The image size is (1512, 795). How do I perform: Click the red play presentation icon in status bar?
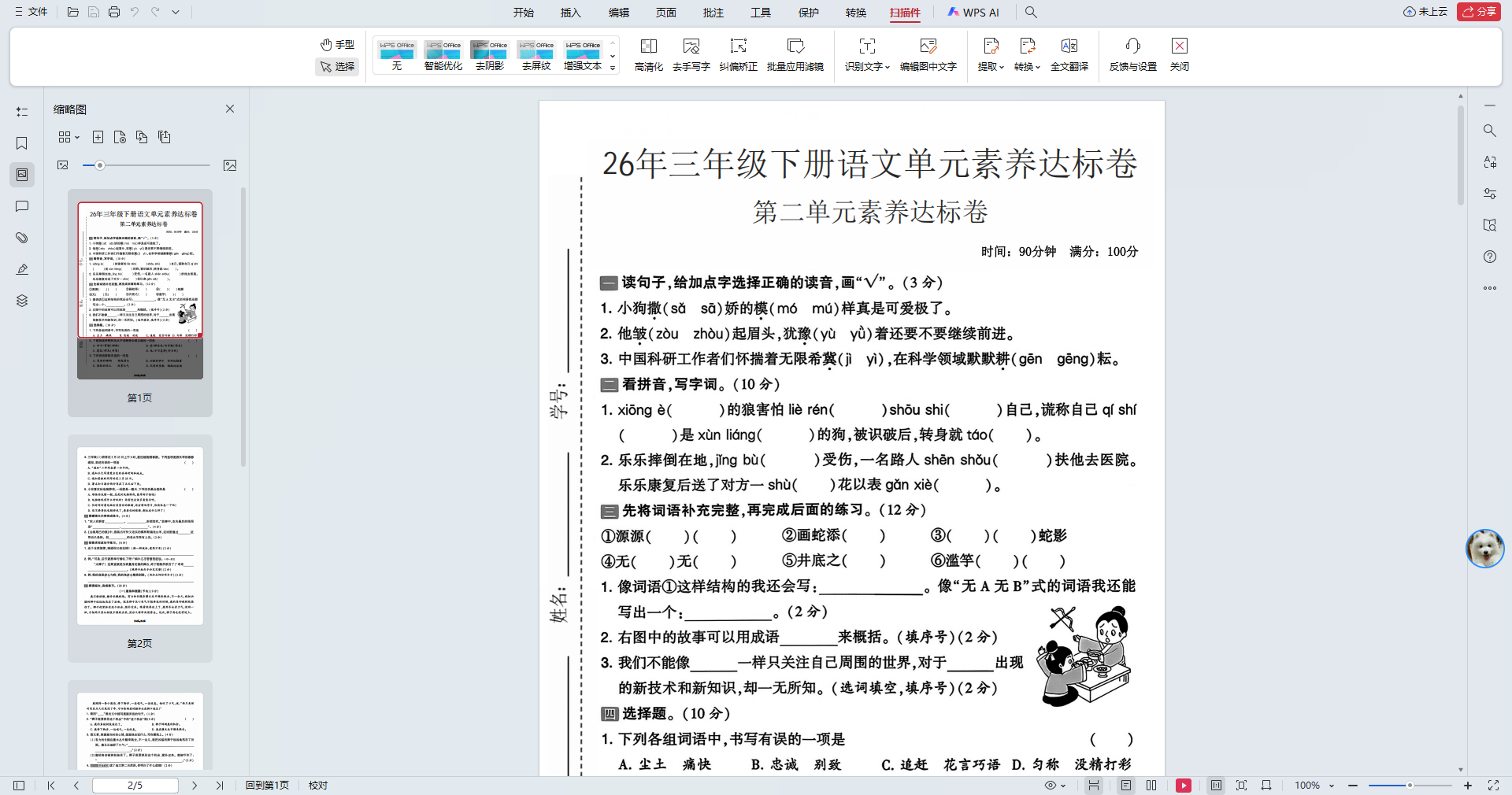tap(1183, 785)
